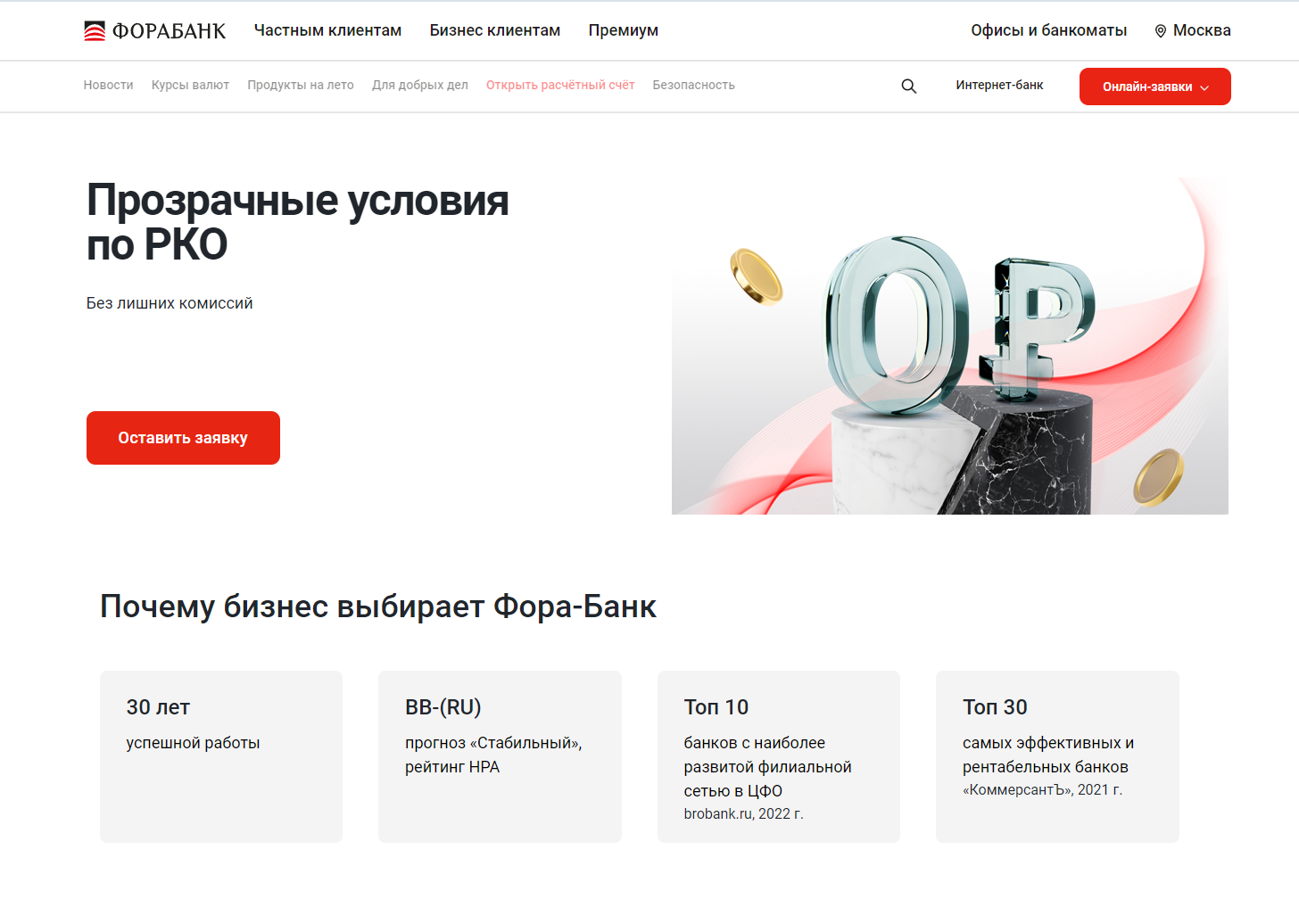Image resolution: width=1299 pixels, height=924 pixels.
Task: Select the Топ 10 info card
Action: click(778, 756)
